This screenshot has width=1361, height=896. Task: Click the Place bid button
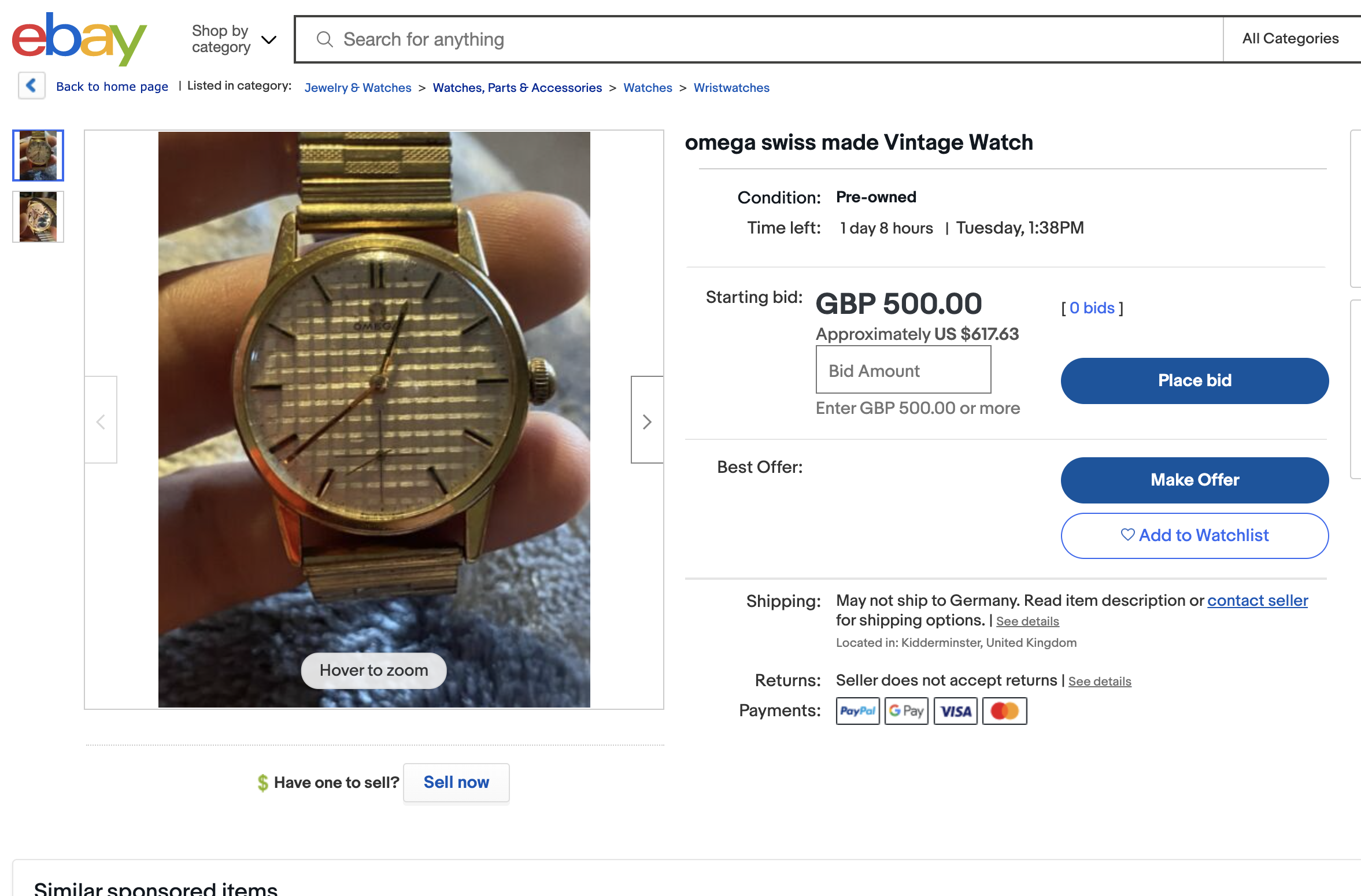(1194, 380)
